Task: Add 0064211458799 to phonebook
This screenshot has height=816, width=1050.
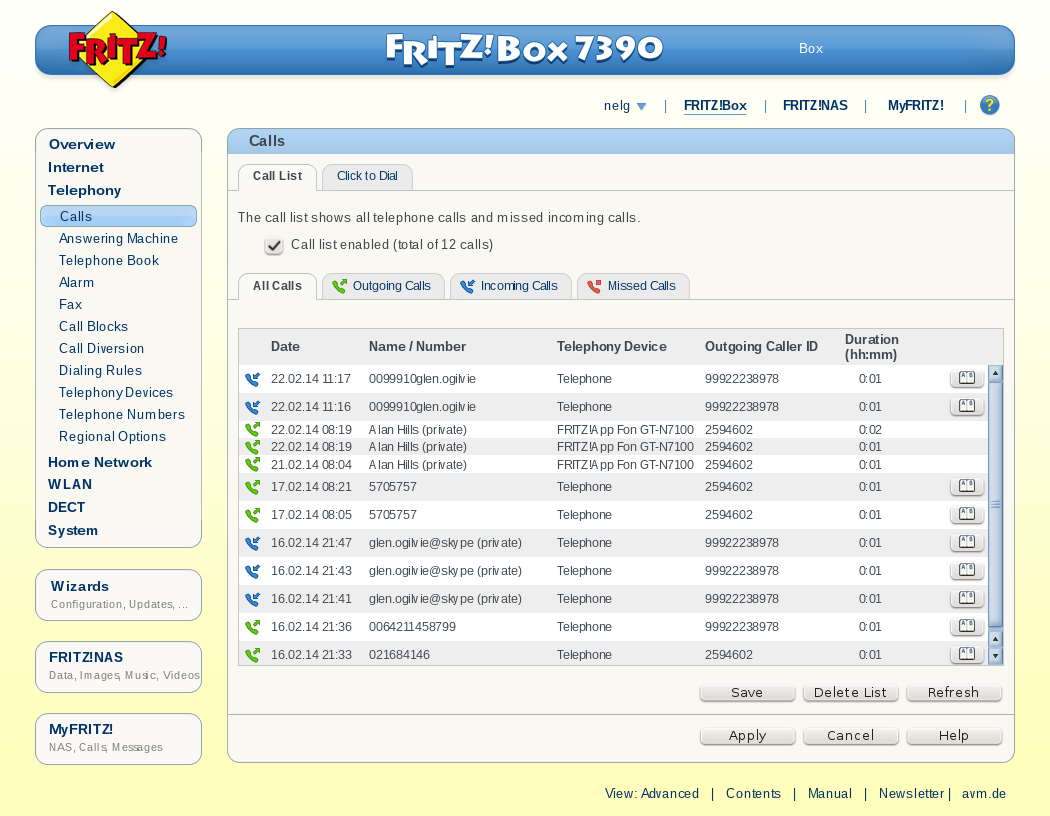Action: pyautogui.click(x=966, y=627)
